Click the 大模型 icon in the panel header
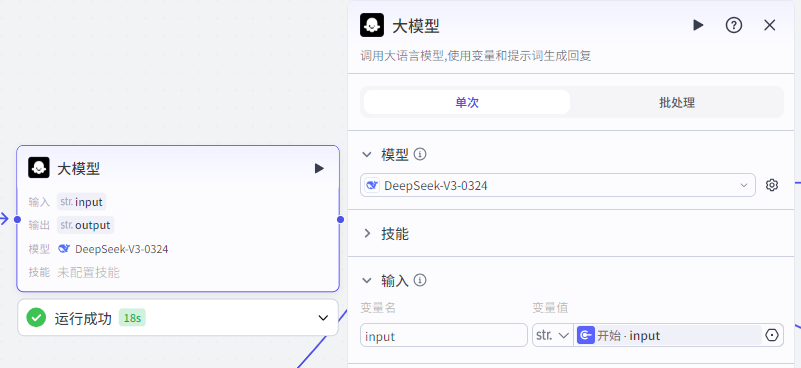Image resolution: width=801 pixels, height=368 pixels. click(x=372, y=25)
